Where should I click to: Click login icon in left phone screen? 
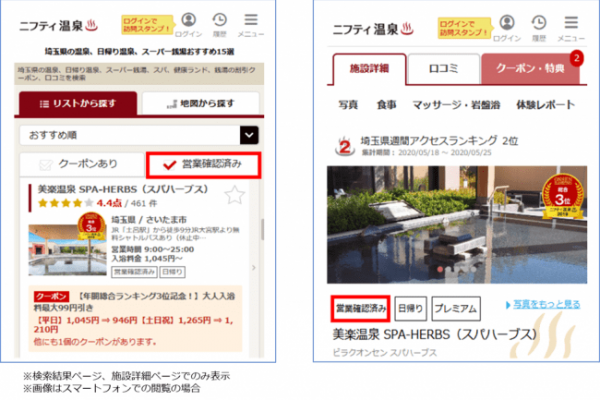(188, 25)
